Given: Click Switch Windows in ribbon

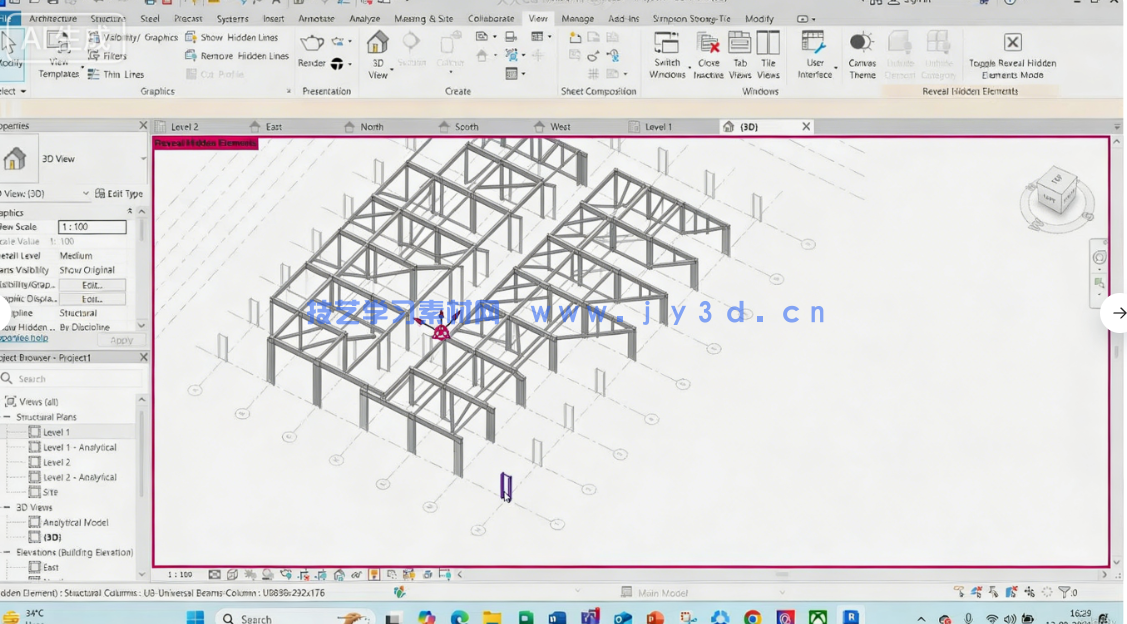Looking at the screenshot, I should pyautogui.click(x=666, y=54).
